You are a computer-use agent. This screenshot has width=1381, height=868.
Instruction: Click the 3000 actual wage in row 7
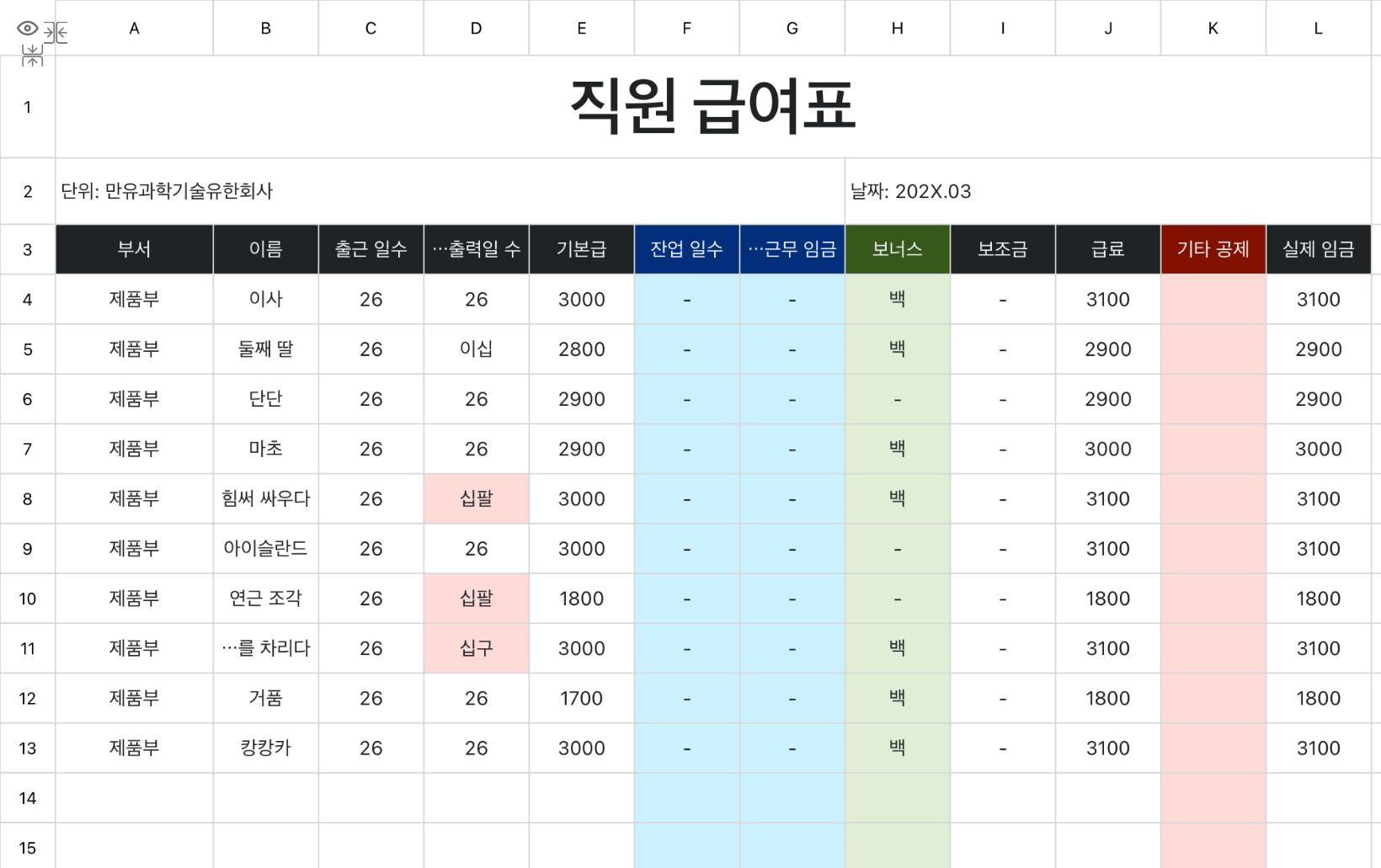pyautogui.click(x=1318, y=449)
